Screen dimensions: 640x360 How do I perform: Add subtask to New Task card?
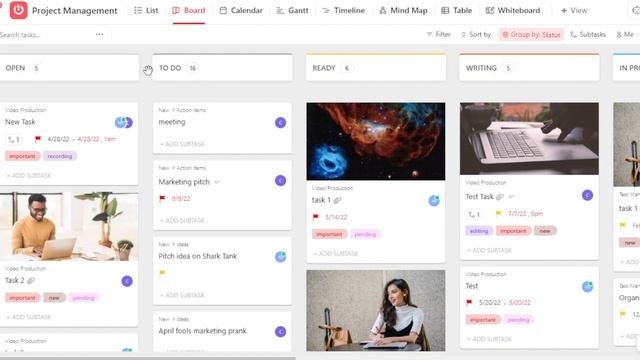click(x=29, y=176)
